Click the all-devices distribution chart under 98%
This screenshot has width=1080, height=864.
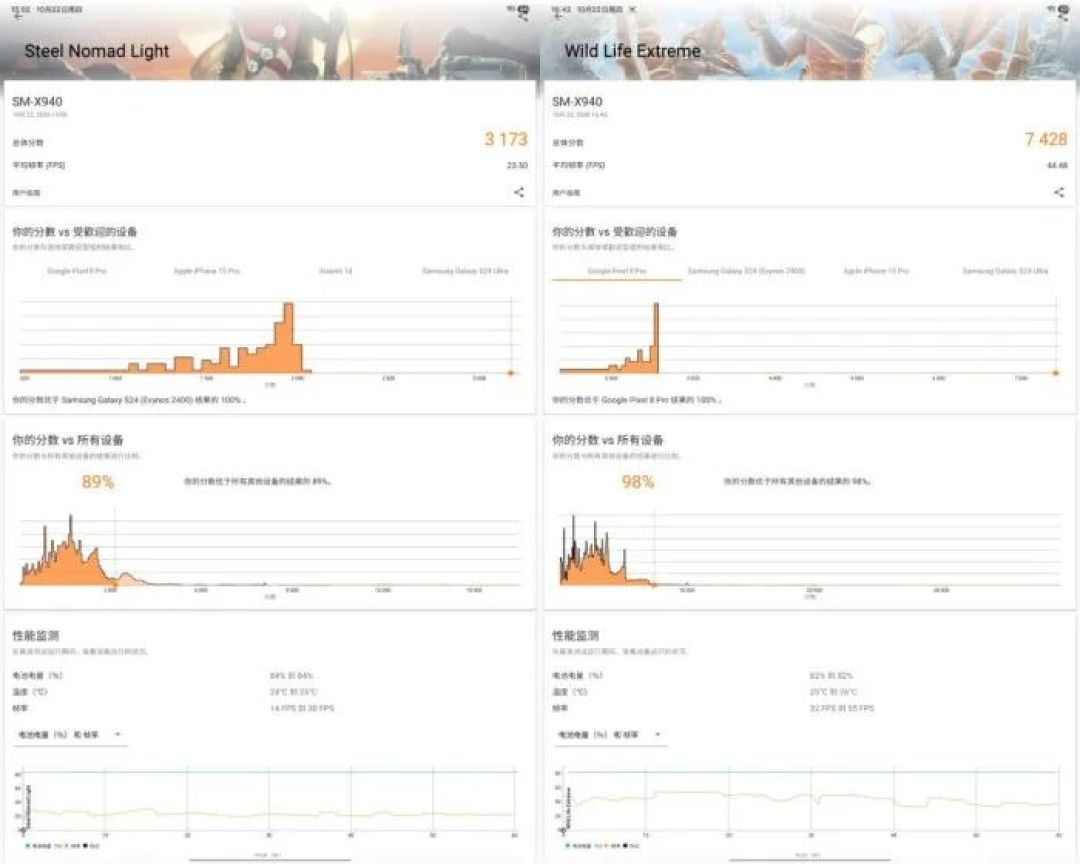(x=809, y=553)
